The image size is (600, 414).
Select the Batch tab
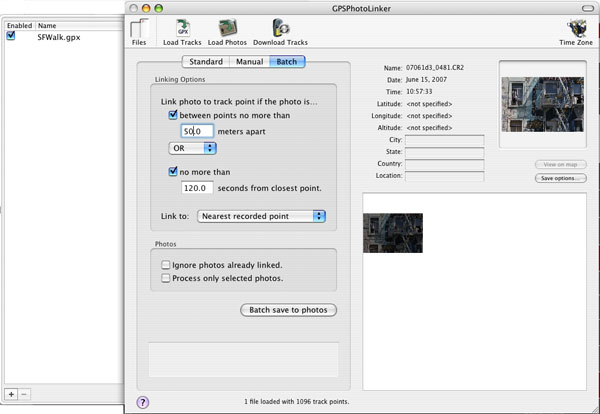pyautogui.click(x=287, y=62)
